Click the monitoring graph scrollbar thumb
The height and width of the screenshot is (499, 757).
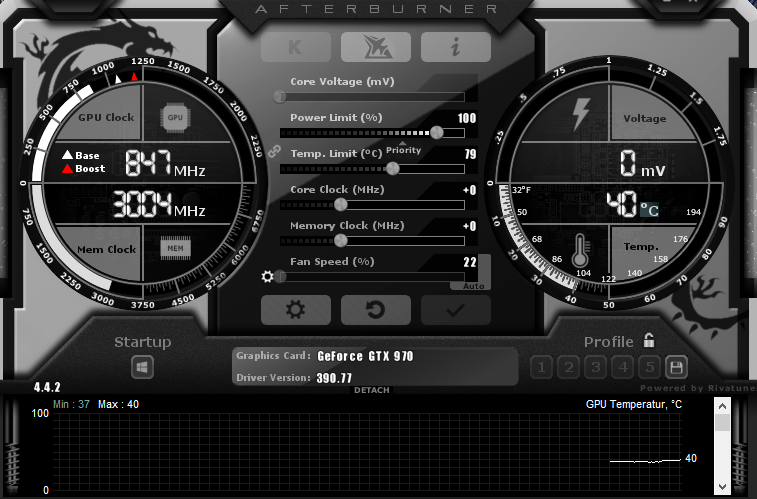722,422
